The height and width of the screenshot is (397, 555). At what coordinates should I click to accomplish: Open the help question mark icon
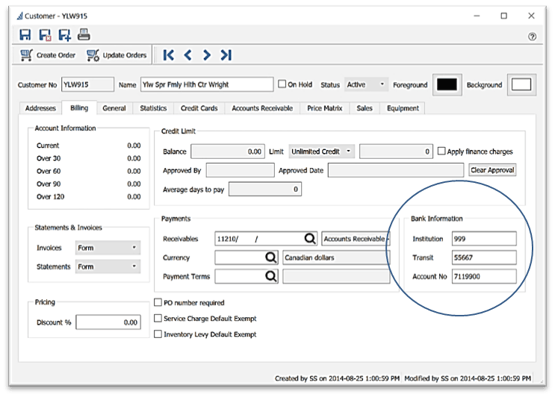pyautogui.click(x=532, y=36)
